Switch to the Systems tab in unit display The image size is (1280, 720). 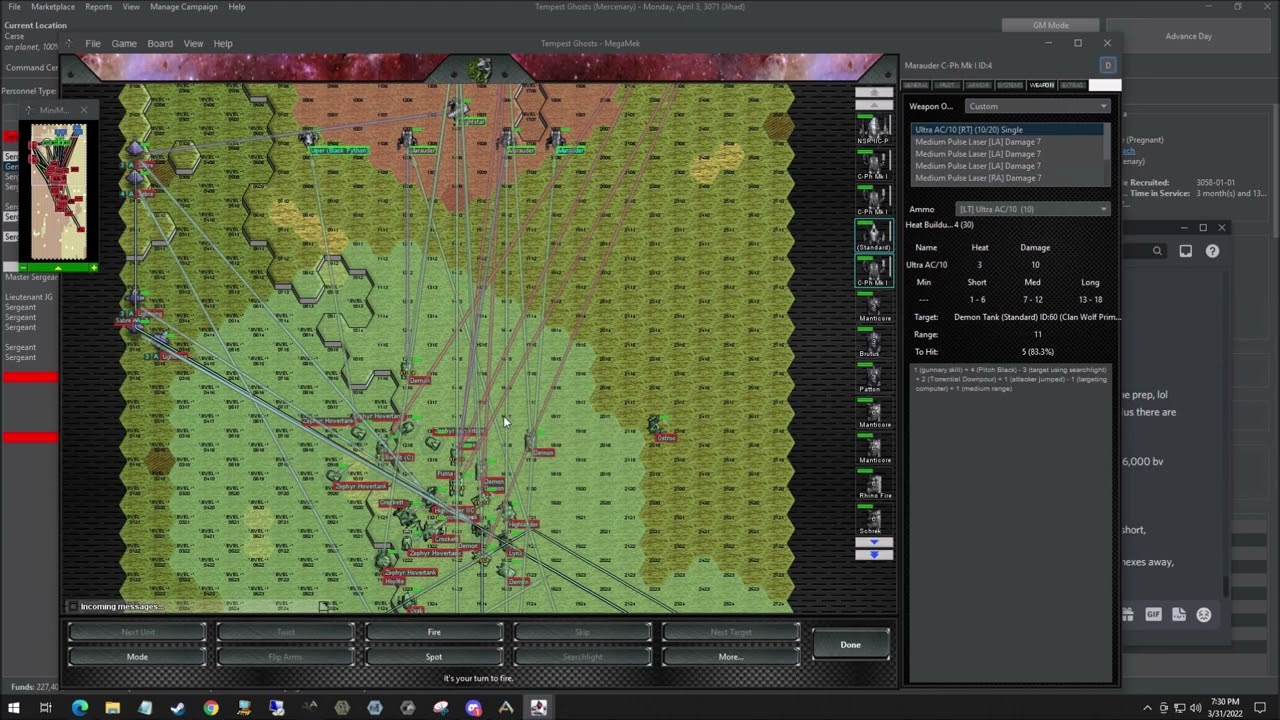1010,85
